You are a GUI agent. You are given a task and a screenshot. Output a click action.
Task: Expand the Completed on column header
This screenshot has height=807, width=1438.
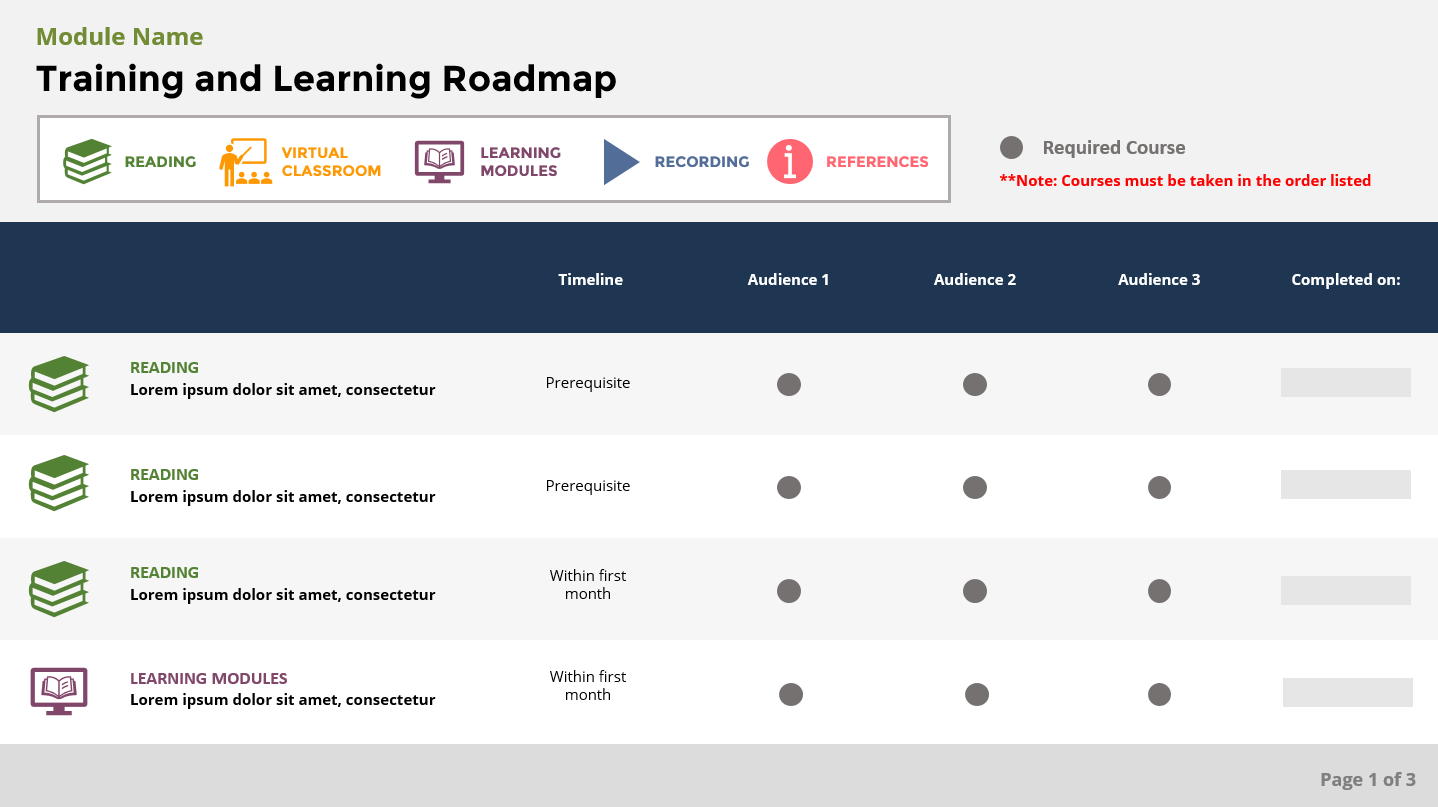1346,279
